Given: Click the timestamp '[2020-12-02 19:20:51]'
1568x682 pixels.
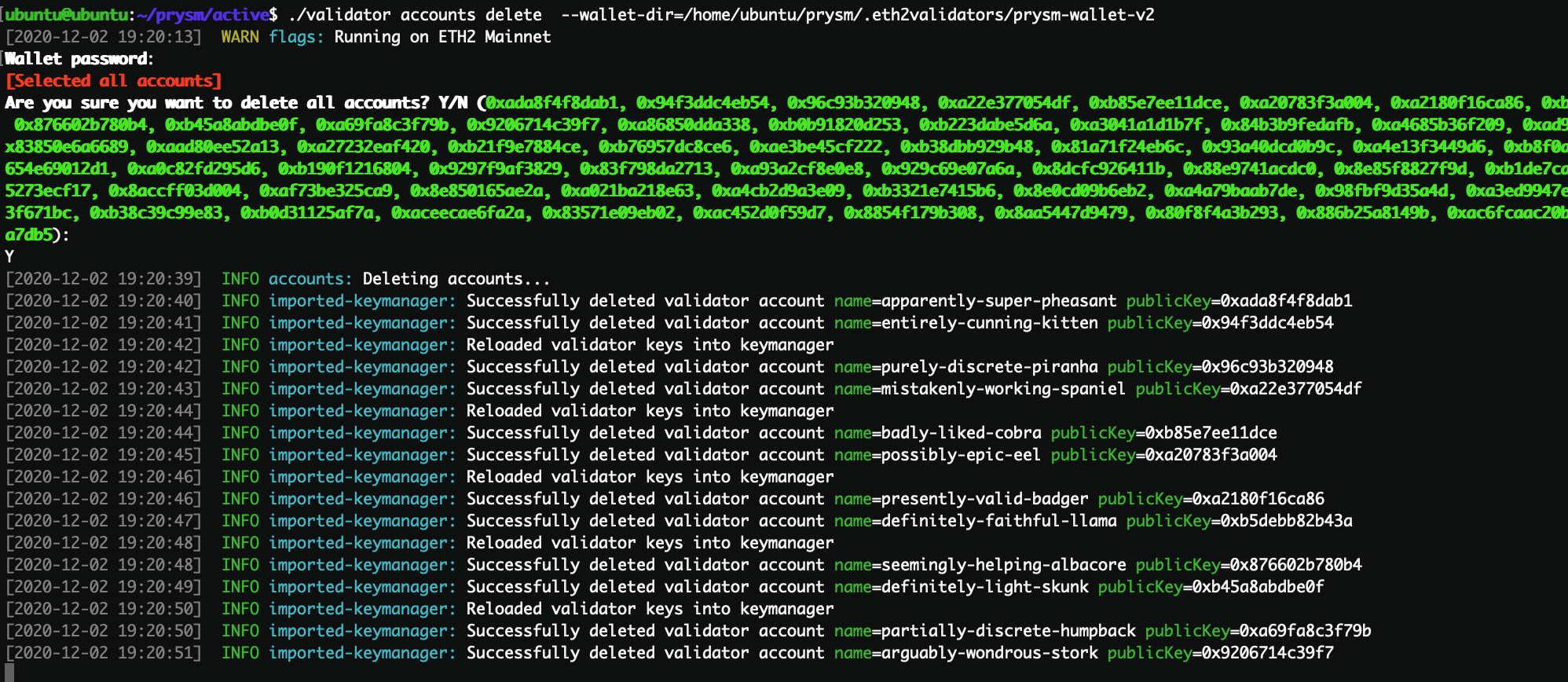Looking at the screenshot, I should pyautogui.click(x=104, y=653).
